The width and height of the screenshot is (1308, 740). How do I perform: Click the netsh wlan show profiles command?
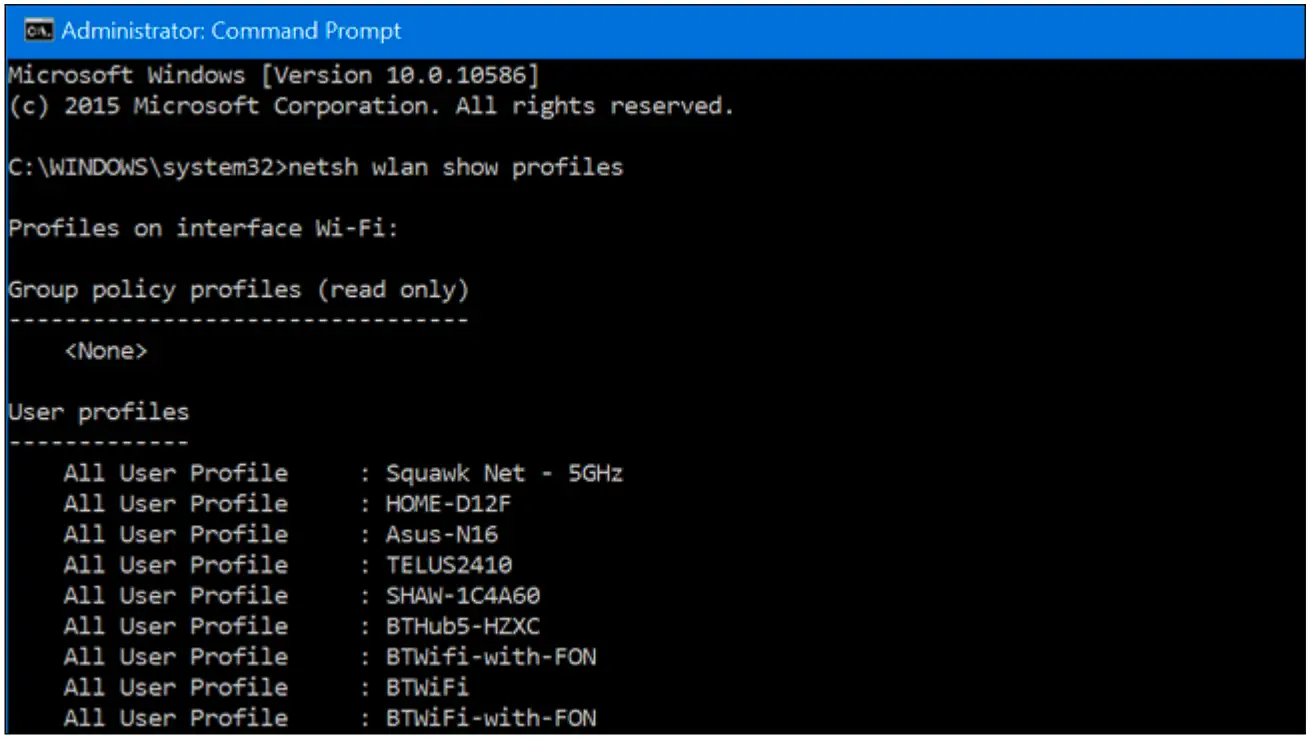455,167
